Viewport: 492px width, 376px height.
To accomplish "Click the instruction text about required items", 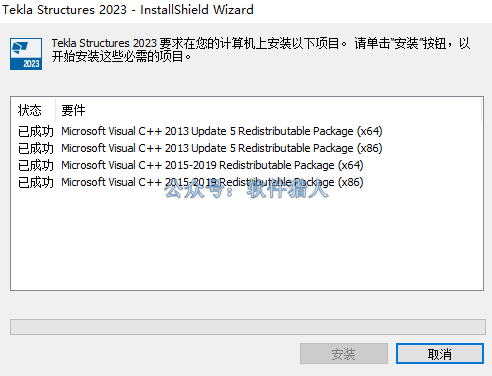I will [261, 50].
